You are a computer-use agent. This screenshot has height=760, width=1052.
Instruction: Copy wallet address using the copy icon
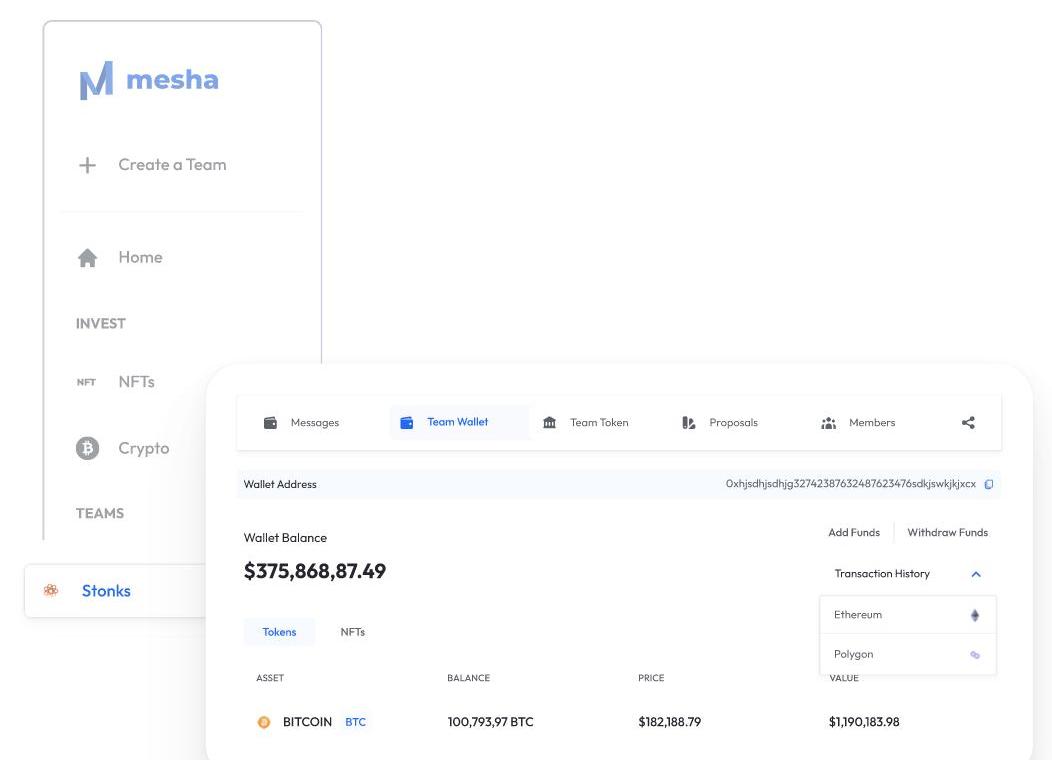point(989,485)
